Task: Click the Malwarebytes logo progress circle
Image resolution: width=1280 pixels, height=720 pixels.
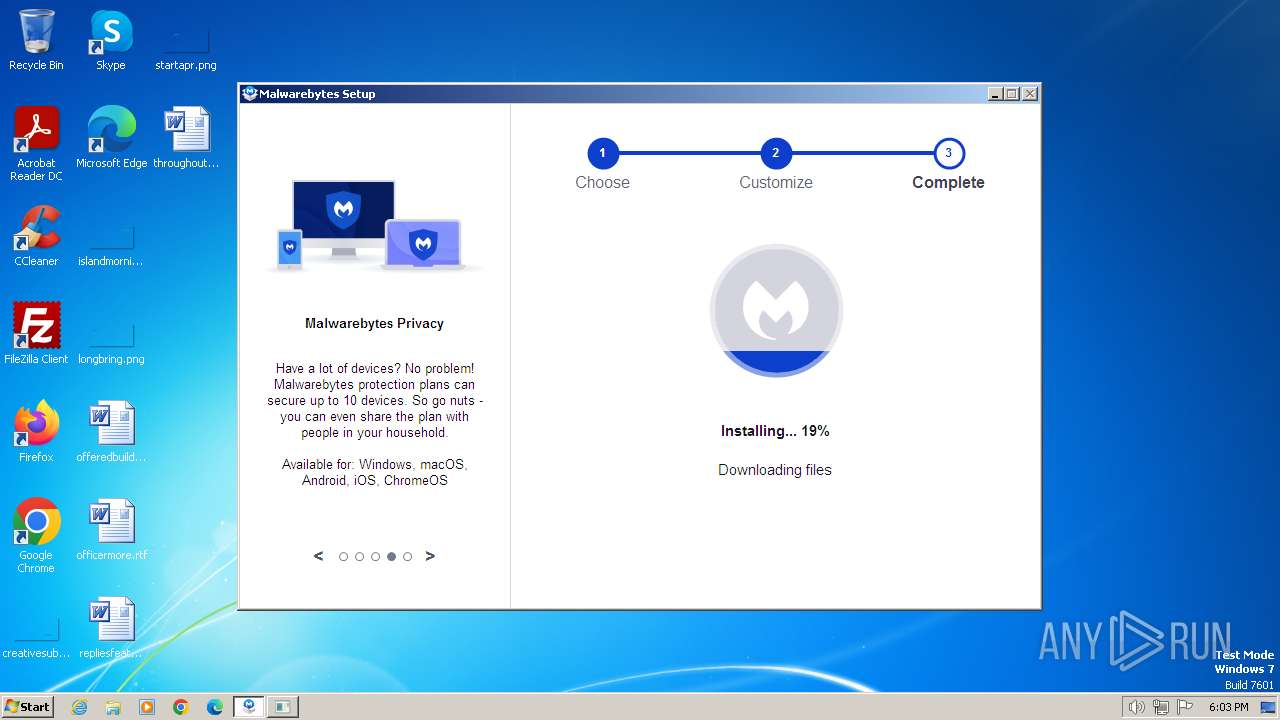Action: point(776,310)
